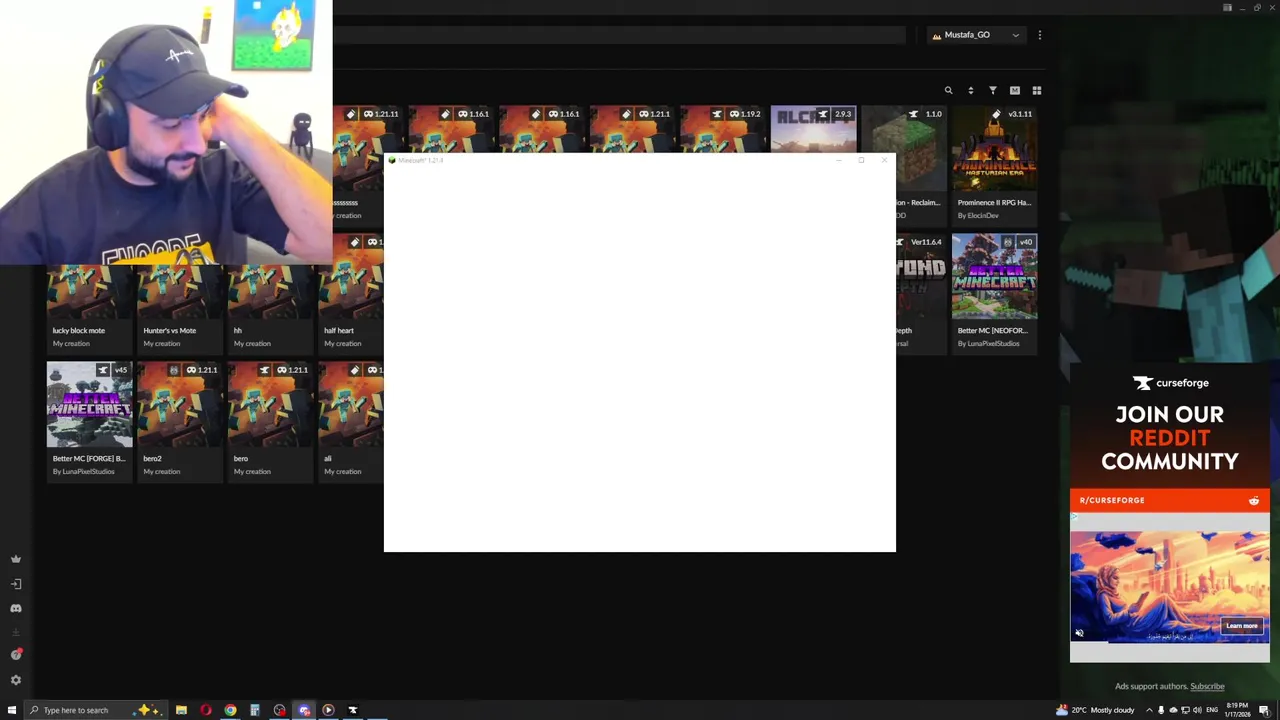Open the grass block modpack version 1.1.0

pyautogui.click(x=903, y=130)
